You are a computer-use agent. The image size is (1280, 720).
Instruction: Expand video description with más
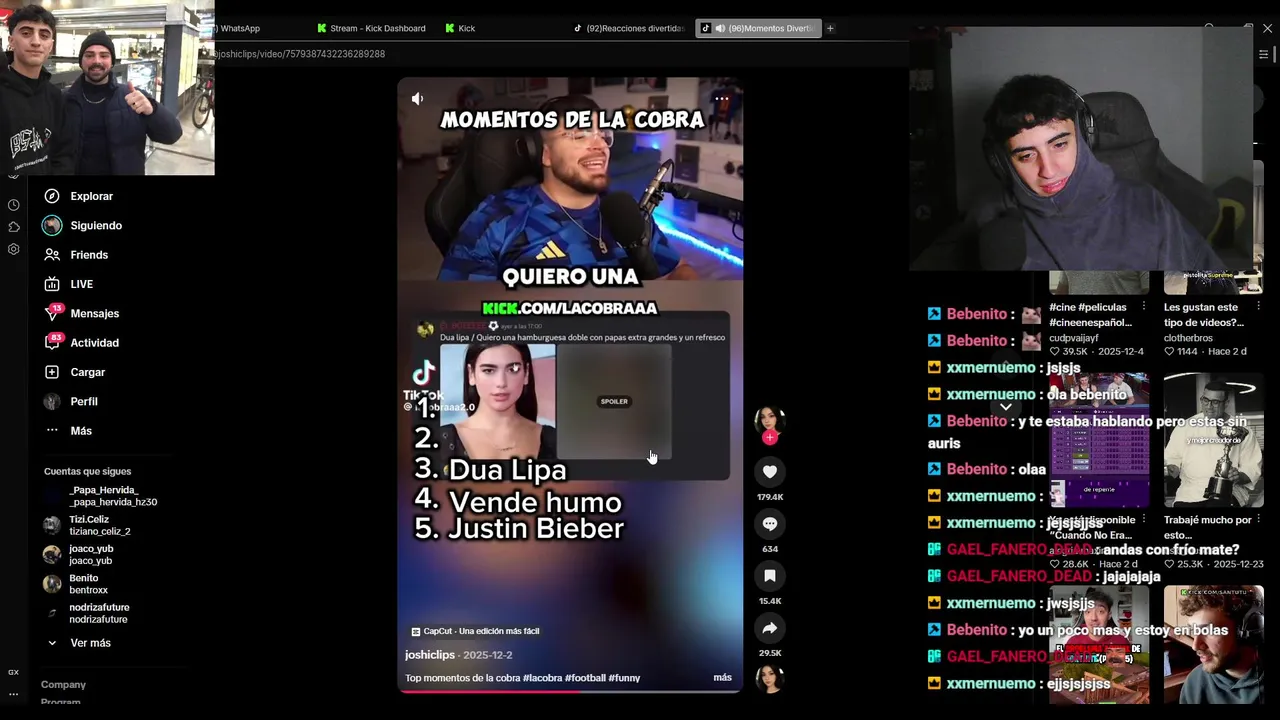(722, 678)
